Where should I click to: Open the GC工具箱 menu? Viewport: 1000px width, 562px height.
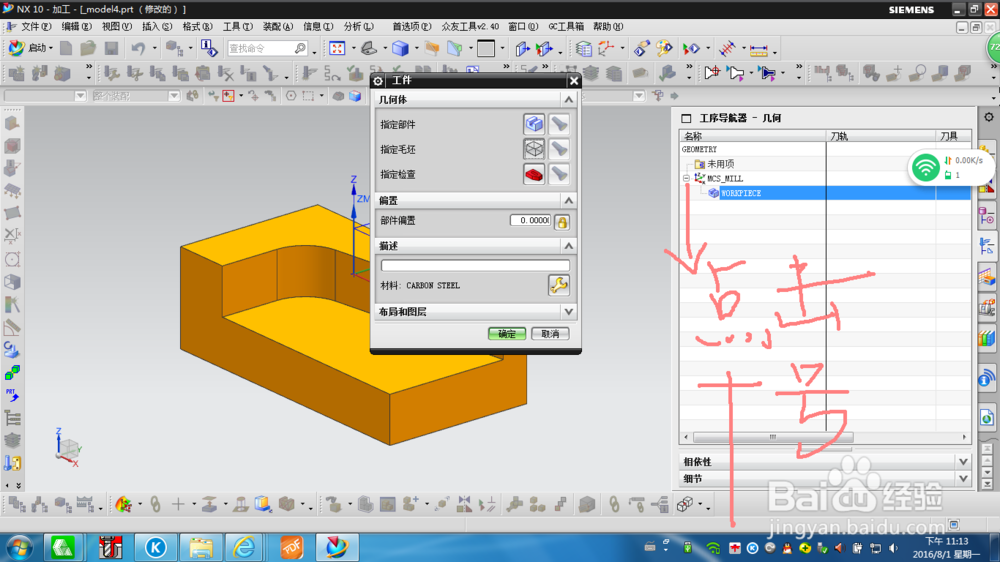tap(566, 26)
